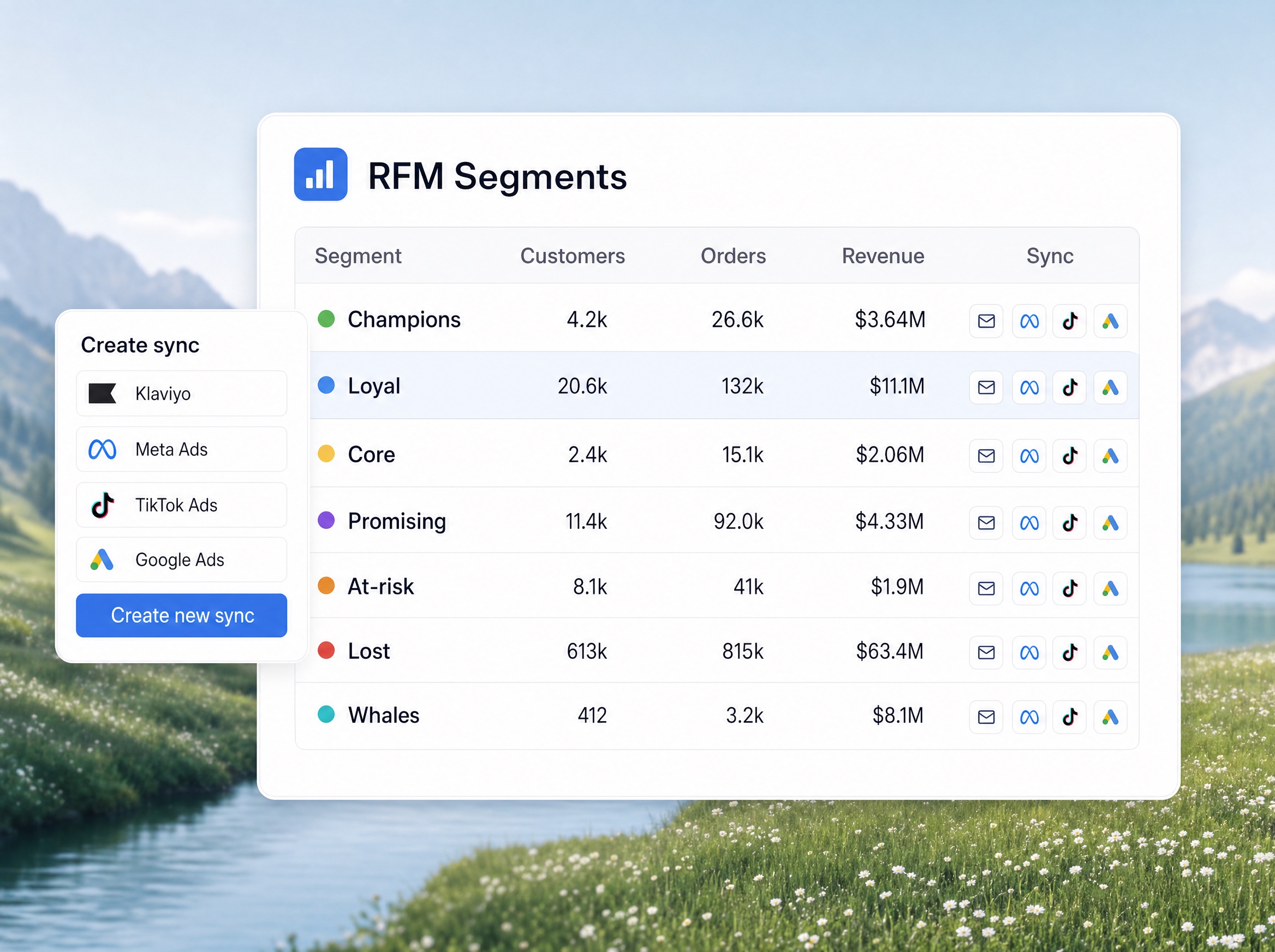The image size is (1275, 952).
Task: Sync the Loyal segment to Meta
Action: [1029, 387]
